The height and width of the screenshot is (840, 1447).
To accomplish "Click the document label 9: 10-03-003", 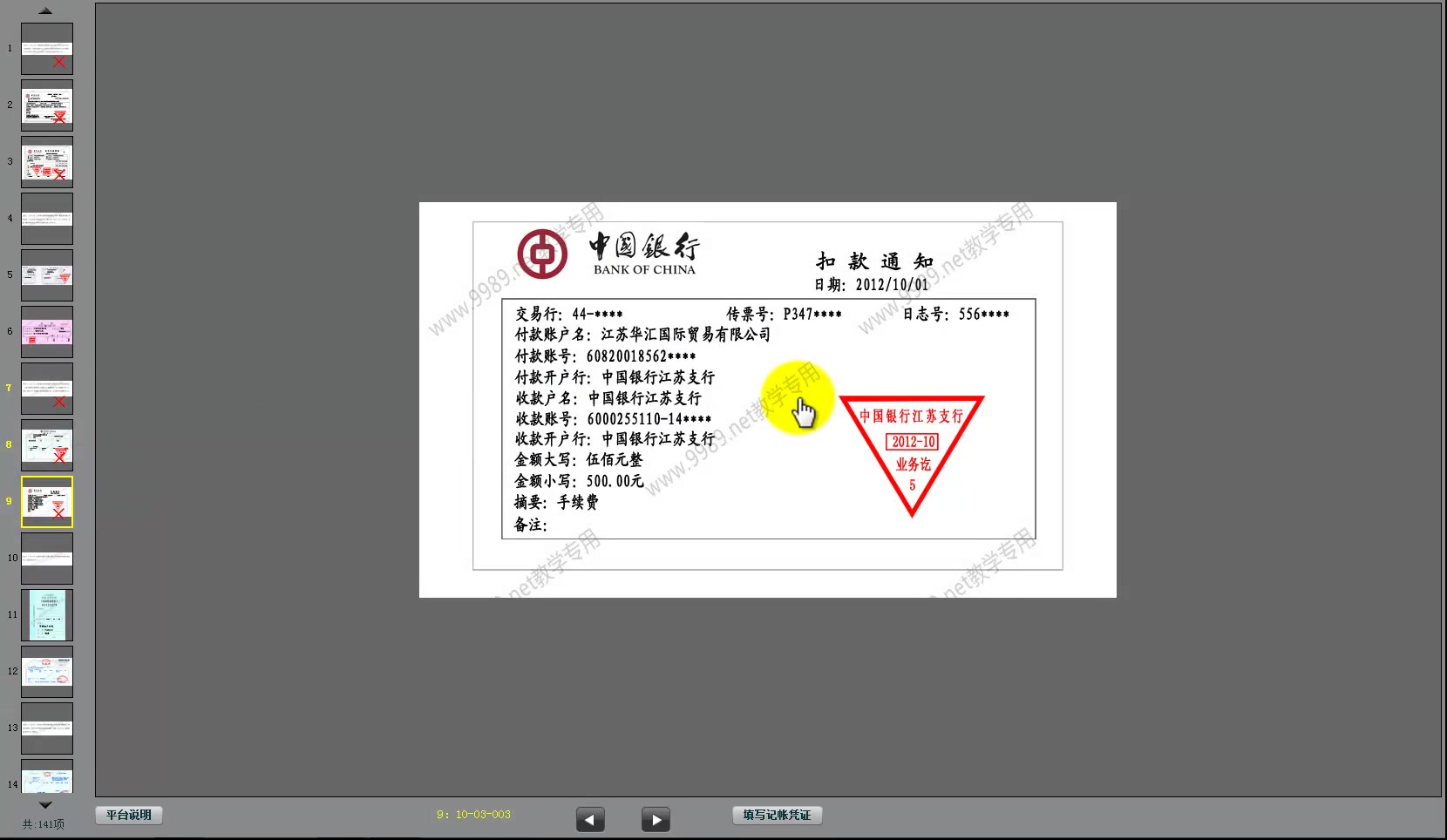I will (x=473, y=815).
